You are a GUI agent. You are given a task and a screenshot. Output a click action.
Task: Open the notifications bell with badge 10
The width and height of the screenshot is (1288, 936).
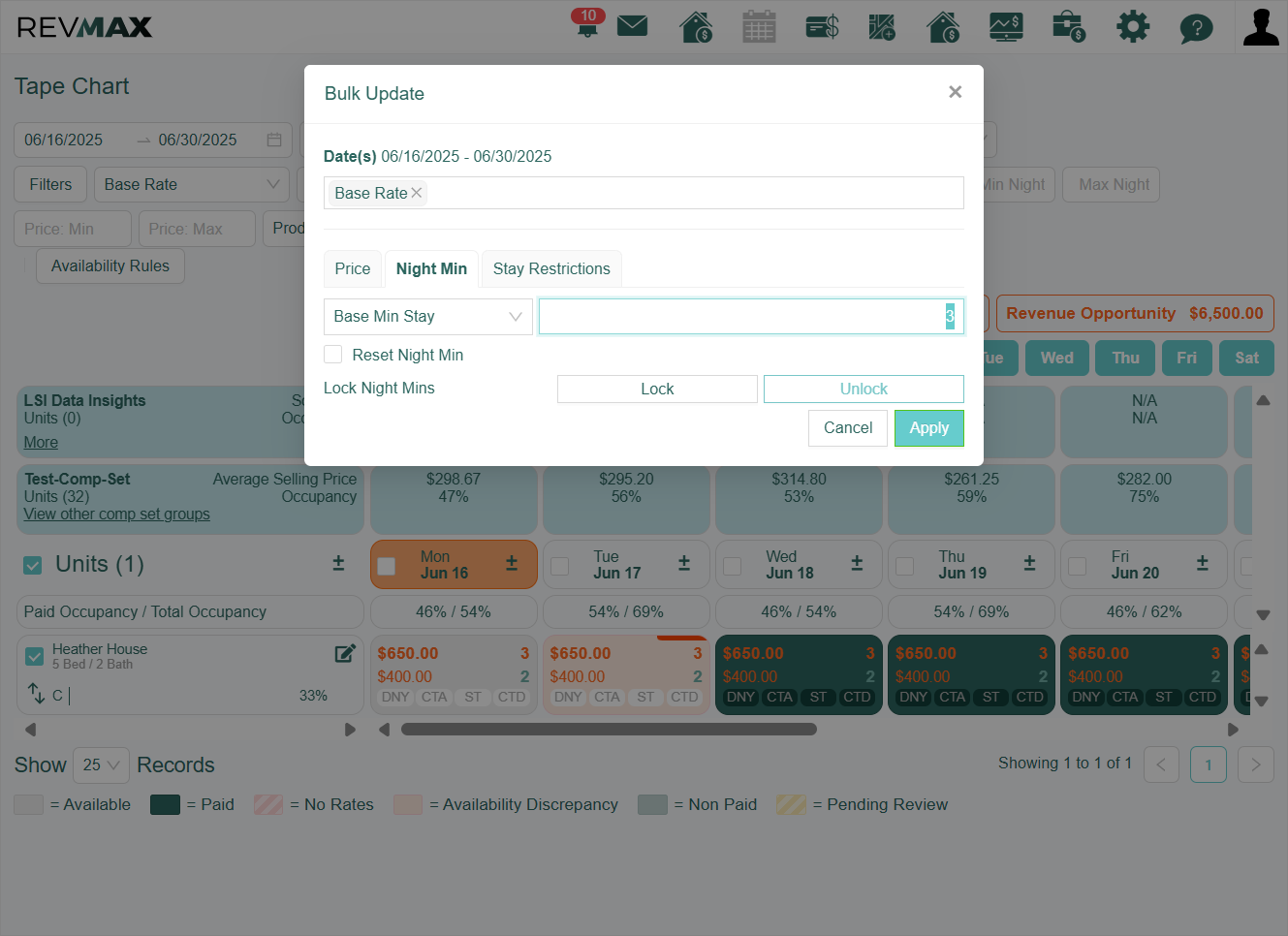click(587, 23)
